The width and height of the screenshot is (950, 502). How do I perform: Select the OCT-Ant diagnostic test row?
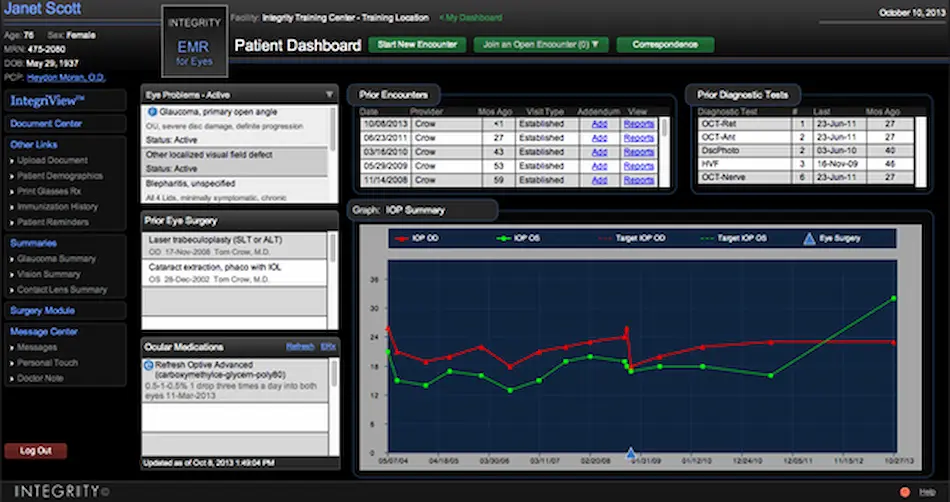[x=806, y=137]
